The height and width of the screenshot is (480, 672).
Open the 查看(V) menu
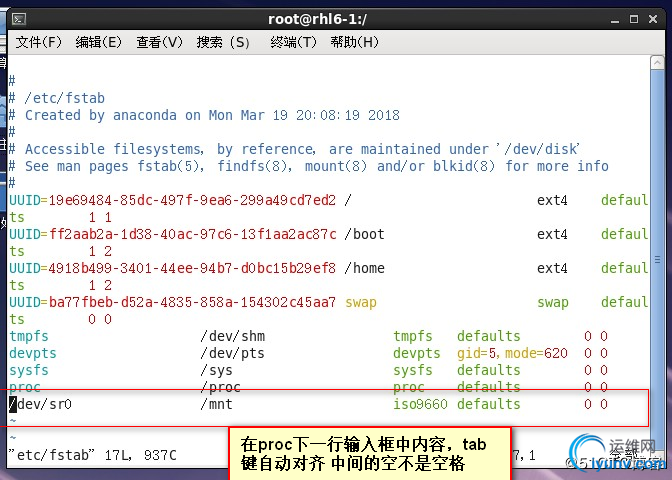click(x=159, y=42)
